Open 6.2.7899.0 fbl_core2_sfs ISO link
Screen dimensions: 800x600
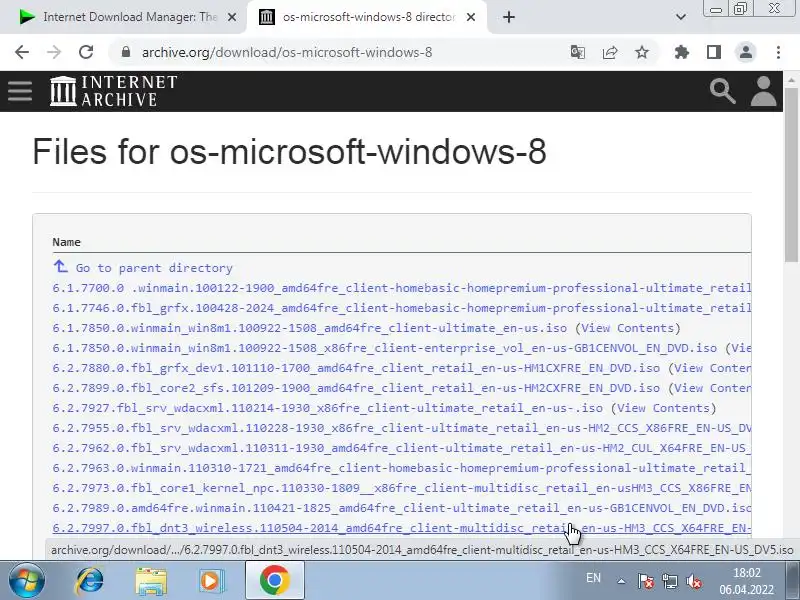[356, 388]
